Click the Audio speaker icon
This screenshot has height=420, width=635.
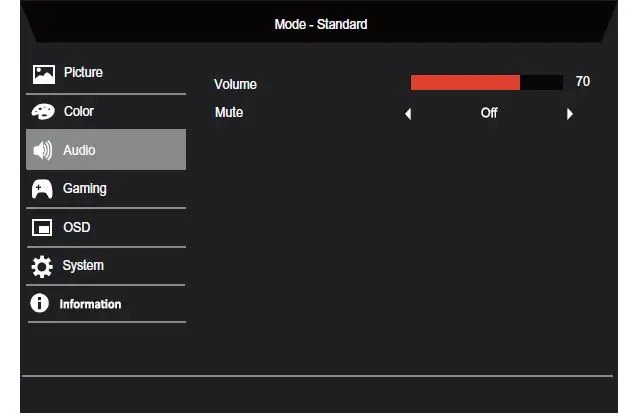(43, 150)
